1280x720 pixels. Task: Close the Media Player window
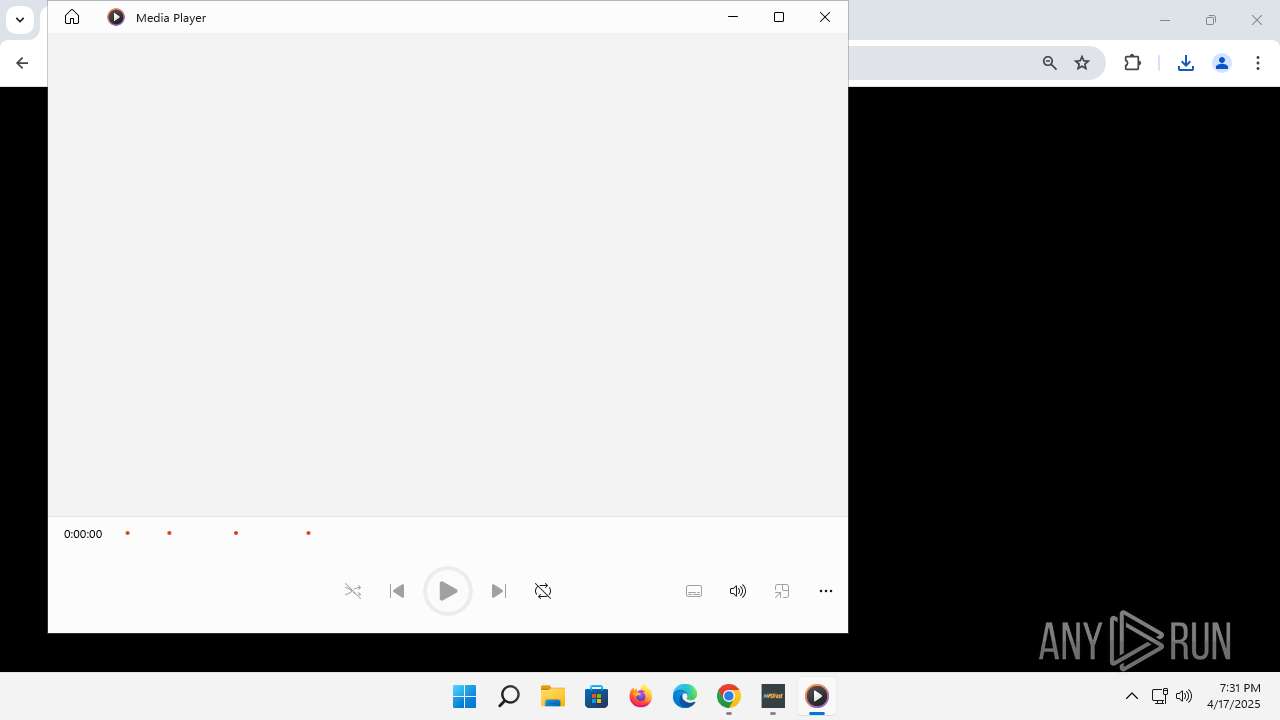825,17
